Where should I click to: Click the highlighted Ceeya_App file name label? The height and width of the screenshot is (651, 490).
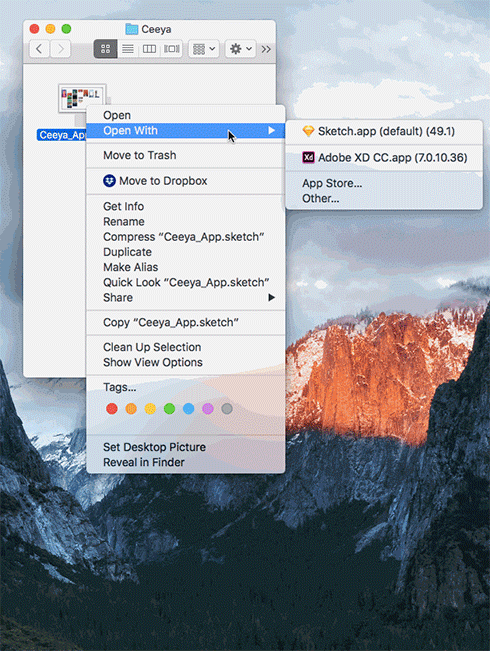click(x=61, y=135)
